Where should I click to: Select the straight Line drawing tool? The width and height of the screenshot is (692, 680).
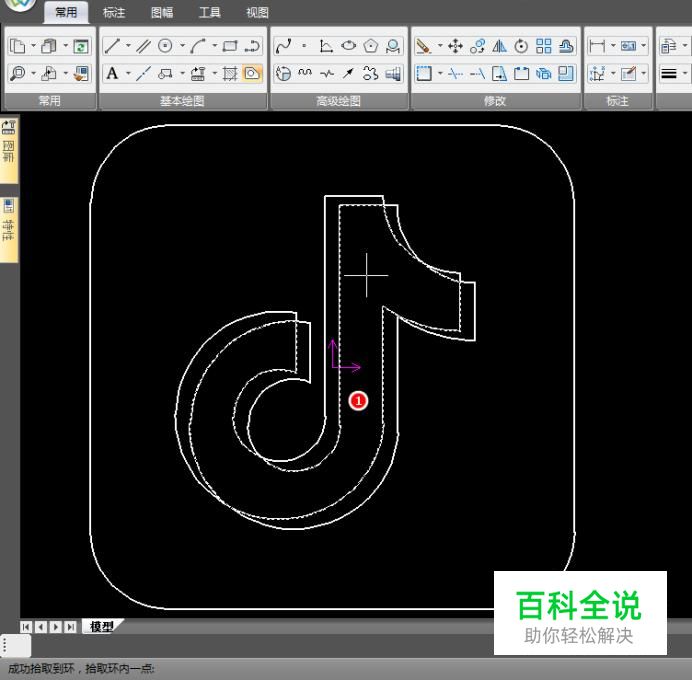(x=112, y=46)
